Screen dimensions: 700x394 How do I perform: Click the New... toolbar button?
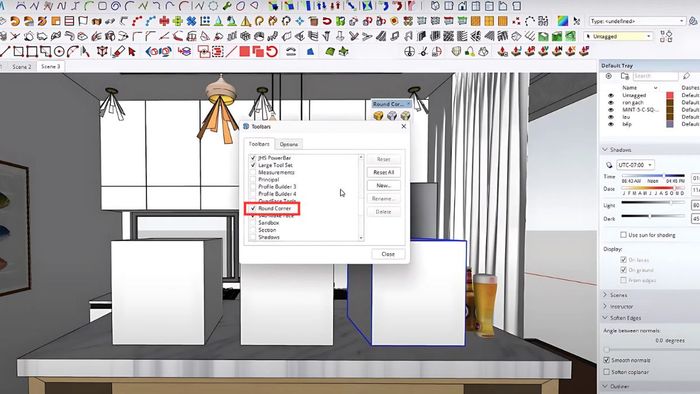[x=383, y=185]
